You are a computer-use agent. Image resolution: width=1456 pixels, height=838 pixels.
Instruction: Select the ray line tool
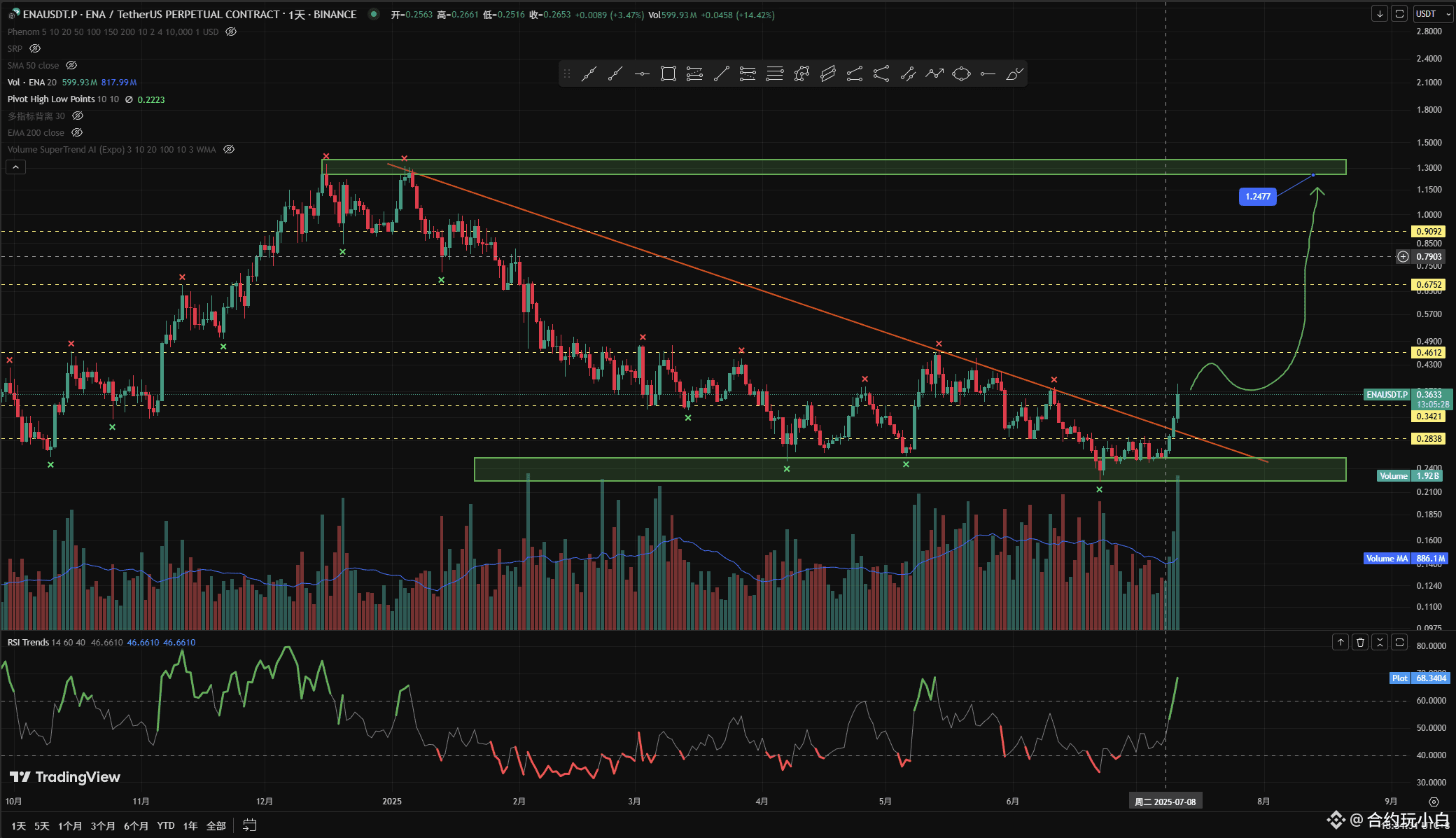pos(615,74)
